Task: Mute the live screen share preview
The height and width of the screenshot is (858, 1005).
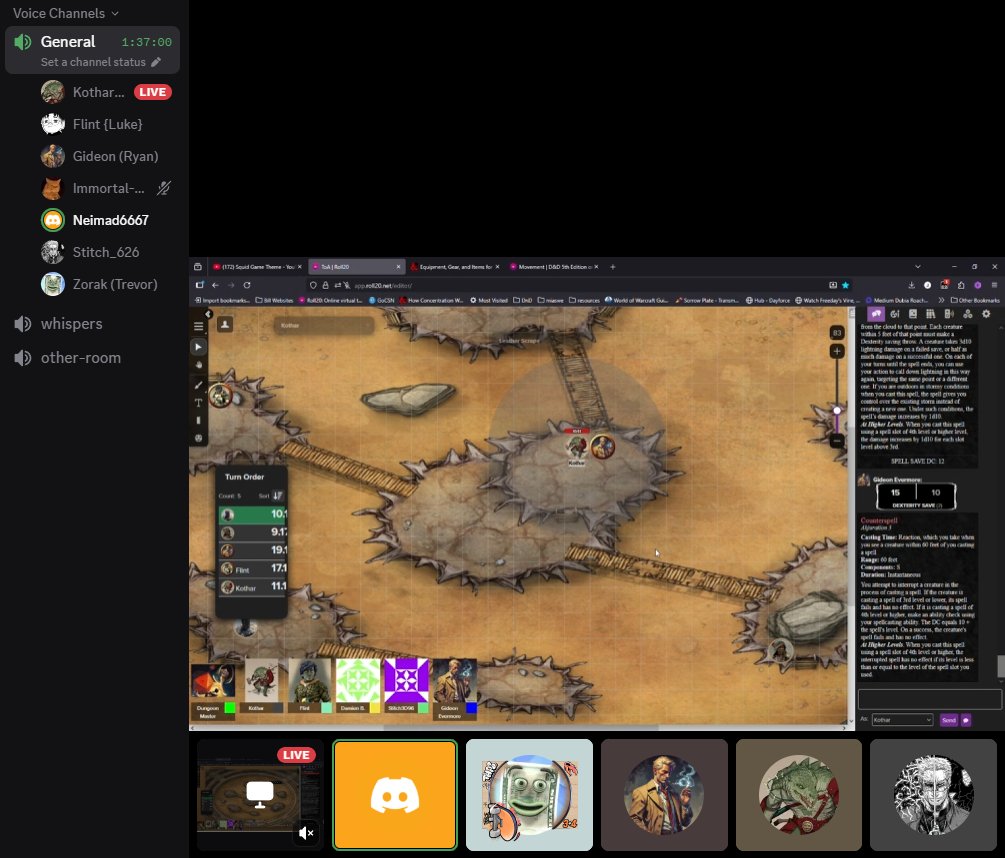Action: [x=306, y=833]
